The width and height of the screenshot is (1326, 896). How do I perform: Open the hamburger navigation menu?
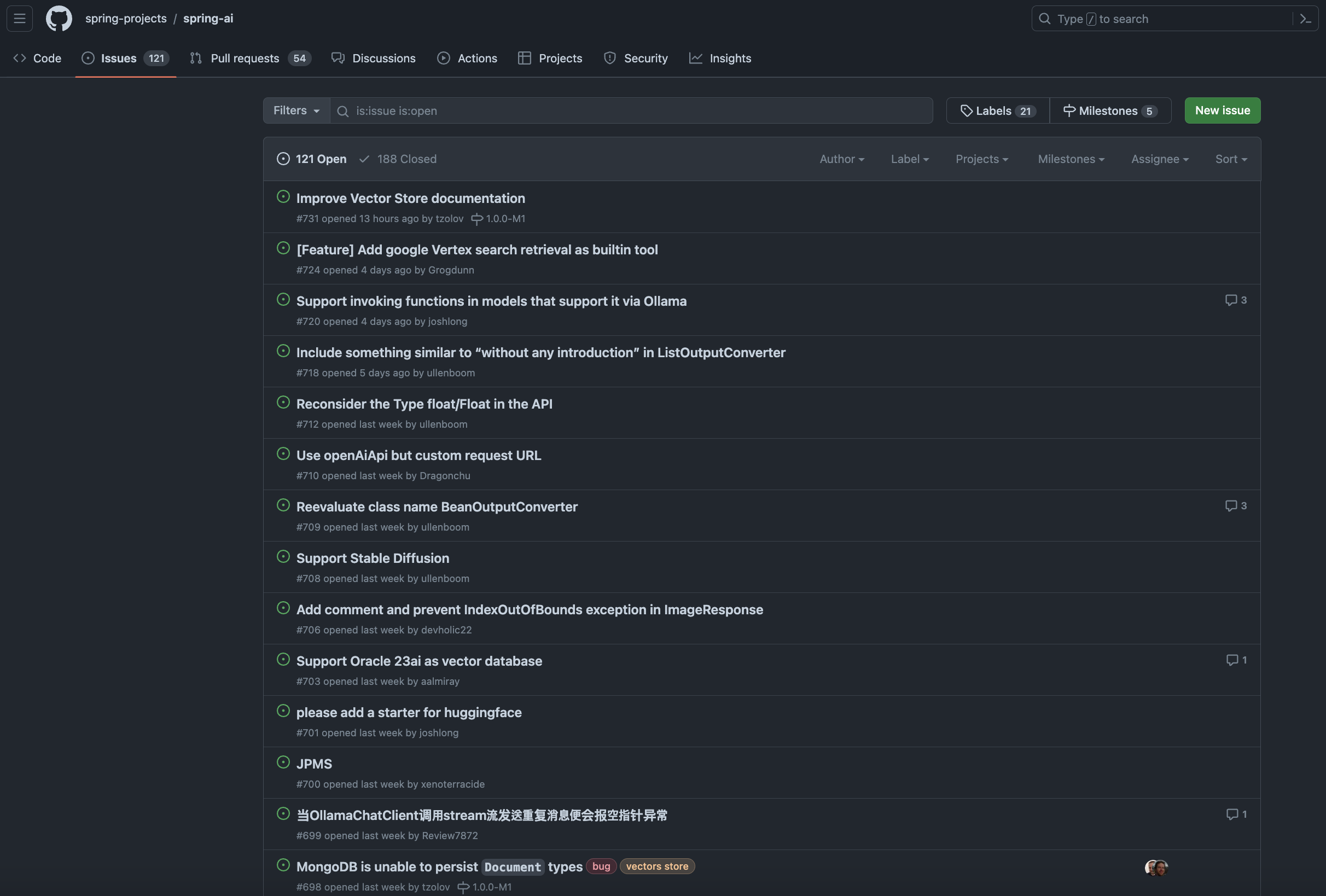tap(19, 18)
